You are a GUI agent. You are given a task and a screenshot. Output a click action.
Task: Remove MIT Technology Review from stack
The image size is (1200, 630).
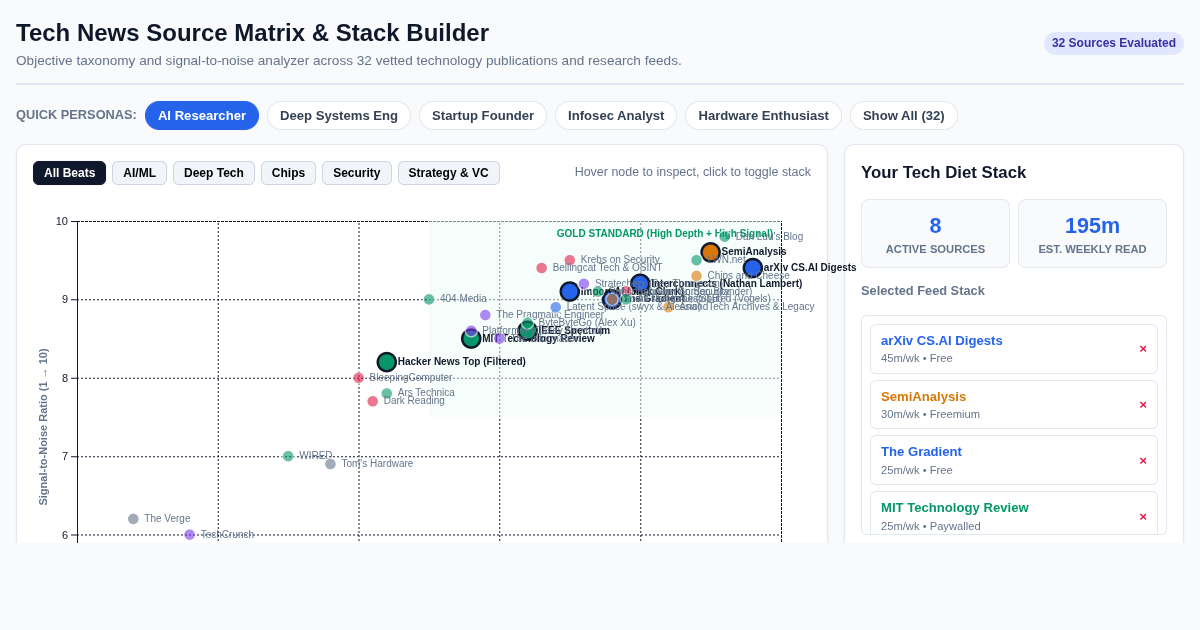[x=1143, y=517]
